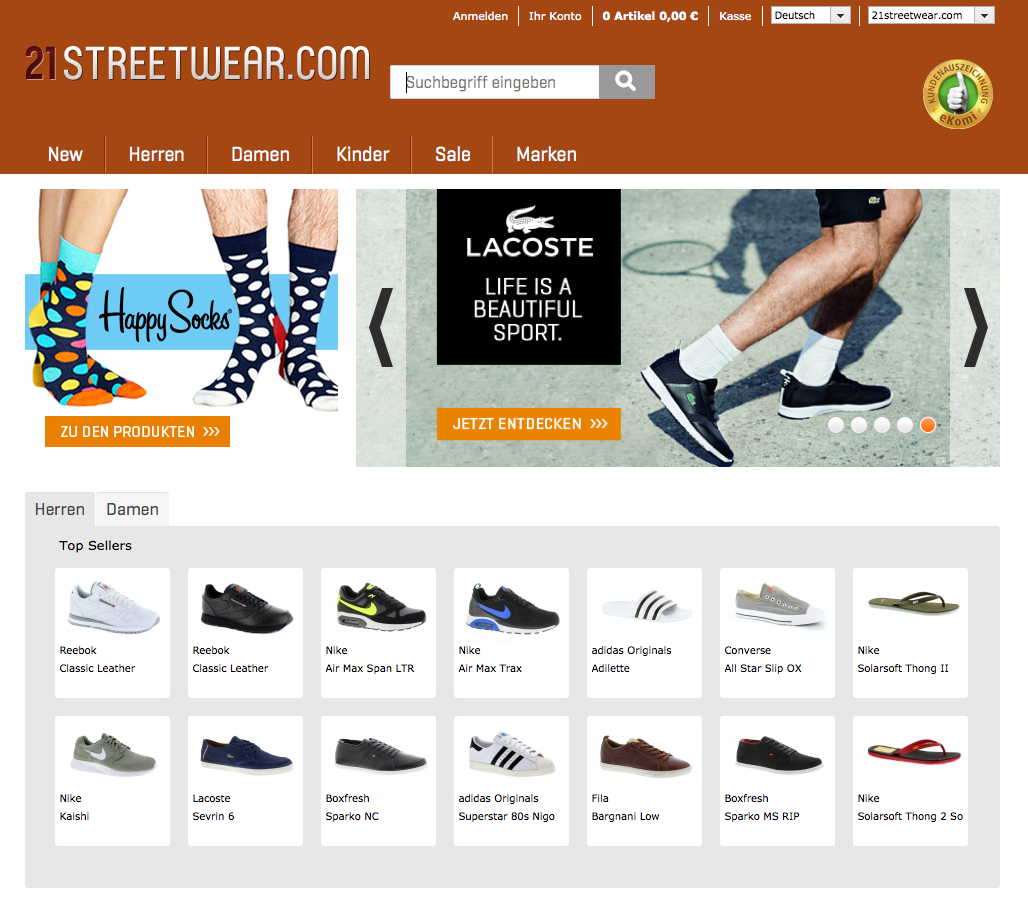Viewport: 1028px width, 909px height.
Task: Go to previous slide with left arrow
Action: pyautogui.click(x=381, y=327)
